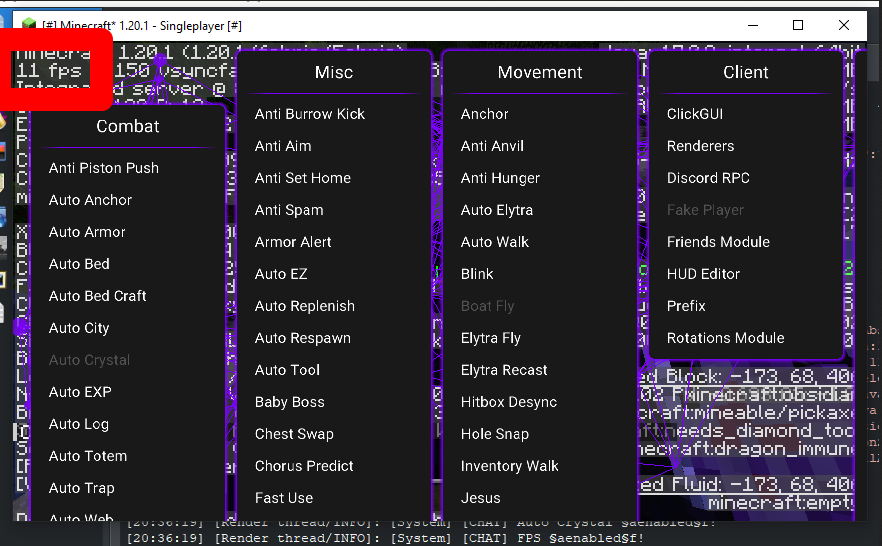The image size is (882, 546).
Task: Minimize the Minecraft window
Action: point(753,25)
